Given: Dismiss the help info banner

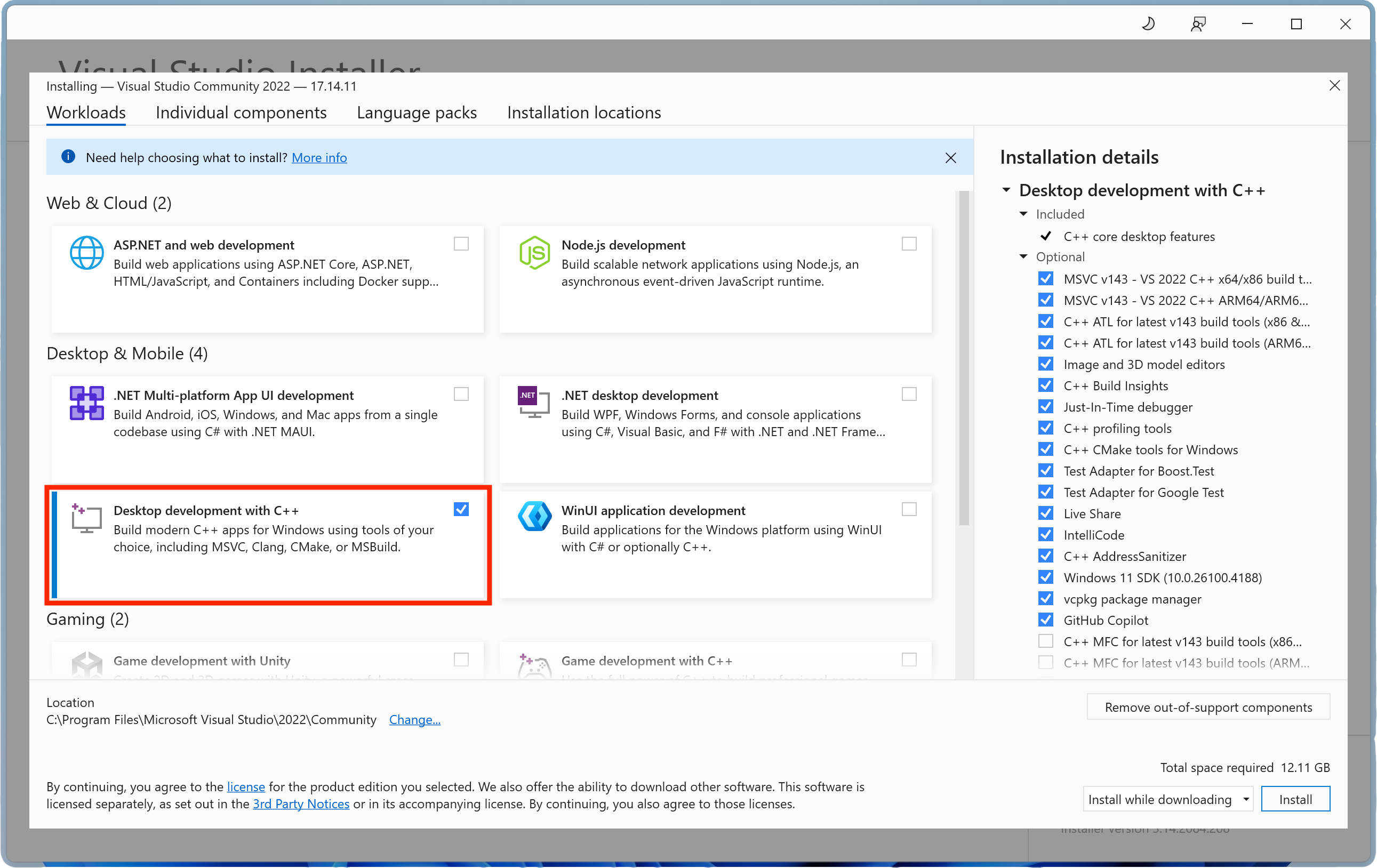Looking at the screenshot, I should (x=950, y=158).
